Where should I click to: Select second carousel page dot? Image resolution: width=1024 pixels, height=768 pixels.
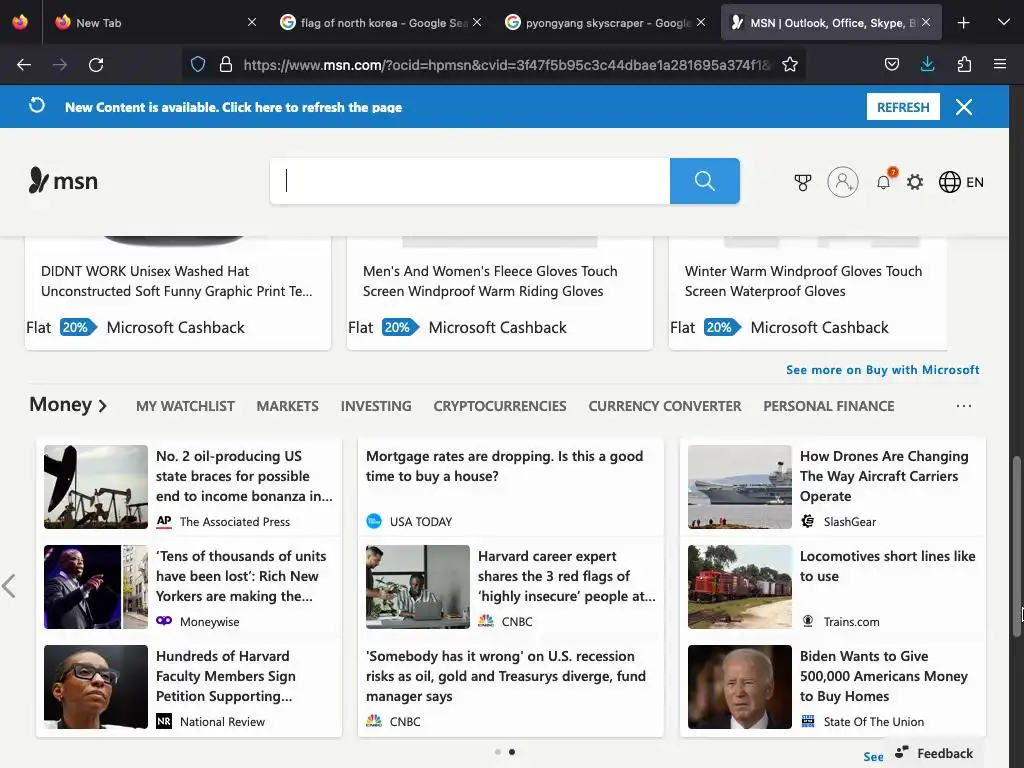click(512, 752)
